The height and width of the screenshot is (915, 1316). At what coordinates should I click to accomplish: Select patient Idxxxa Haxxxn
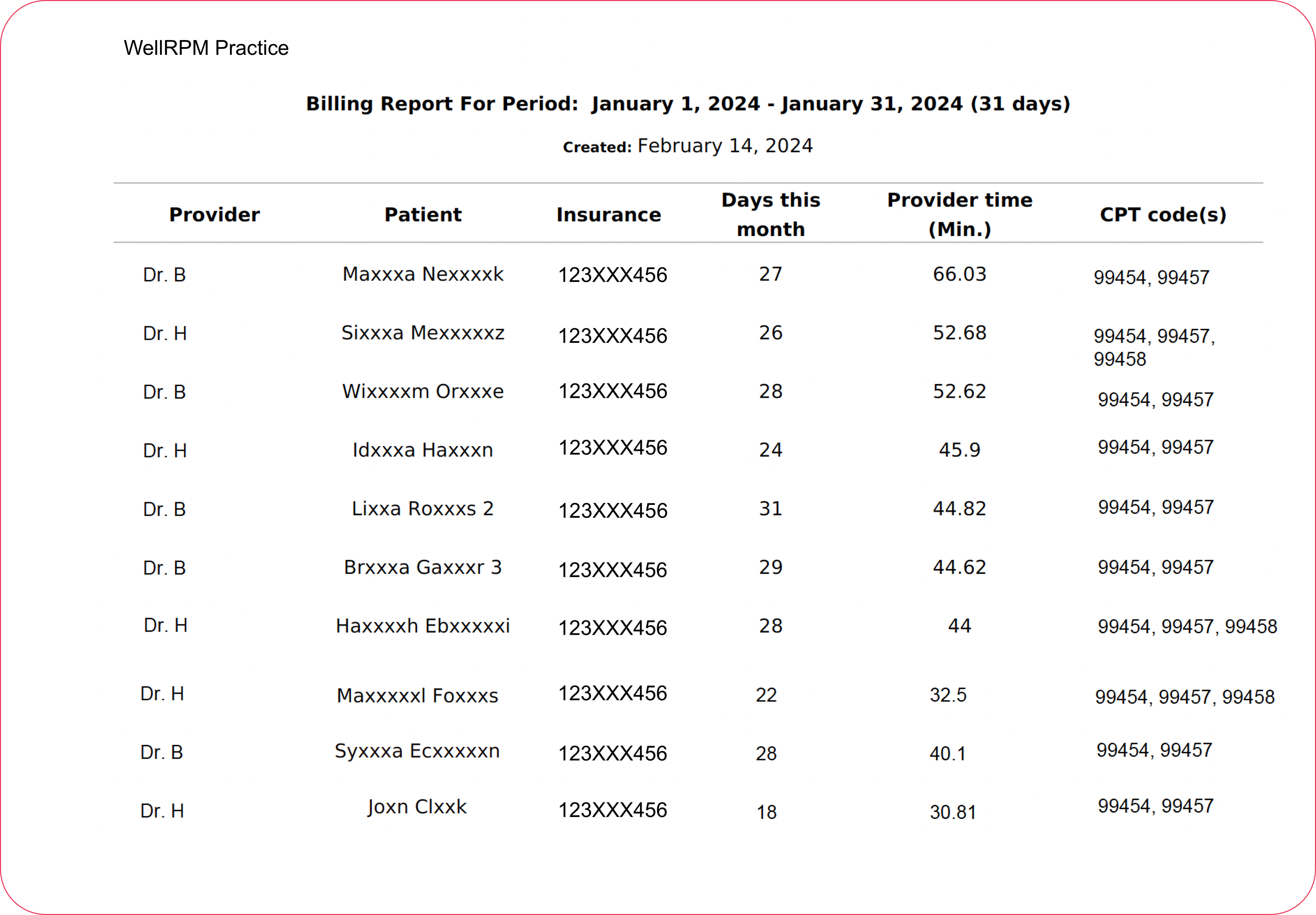click(x=423, y=450)
